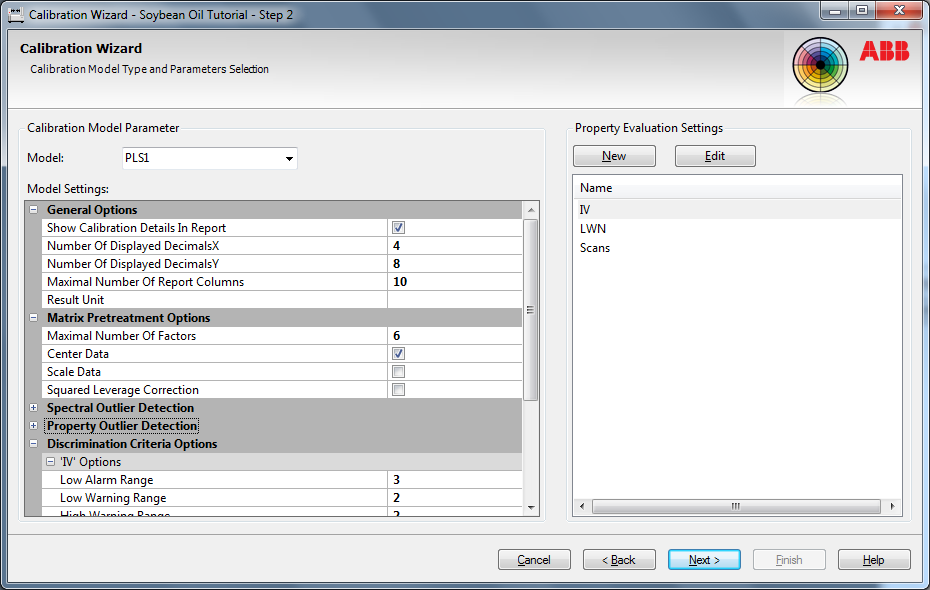This screenshot has width=930, height=590.
Task: Uncheck the Center Data checkbox
Action: click(399, 354)
